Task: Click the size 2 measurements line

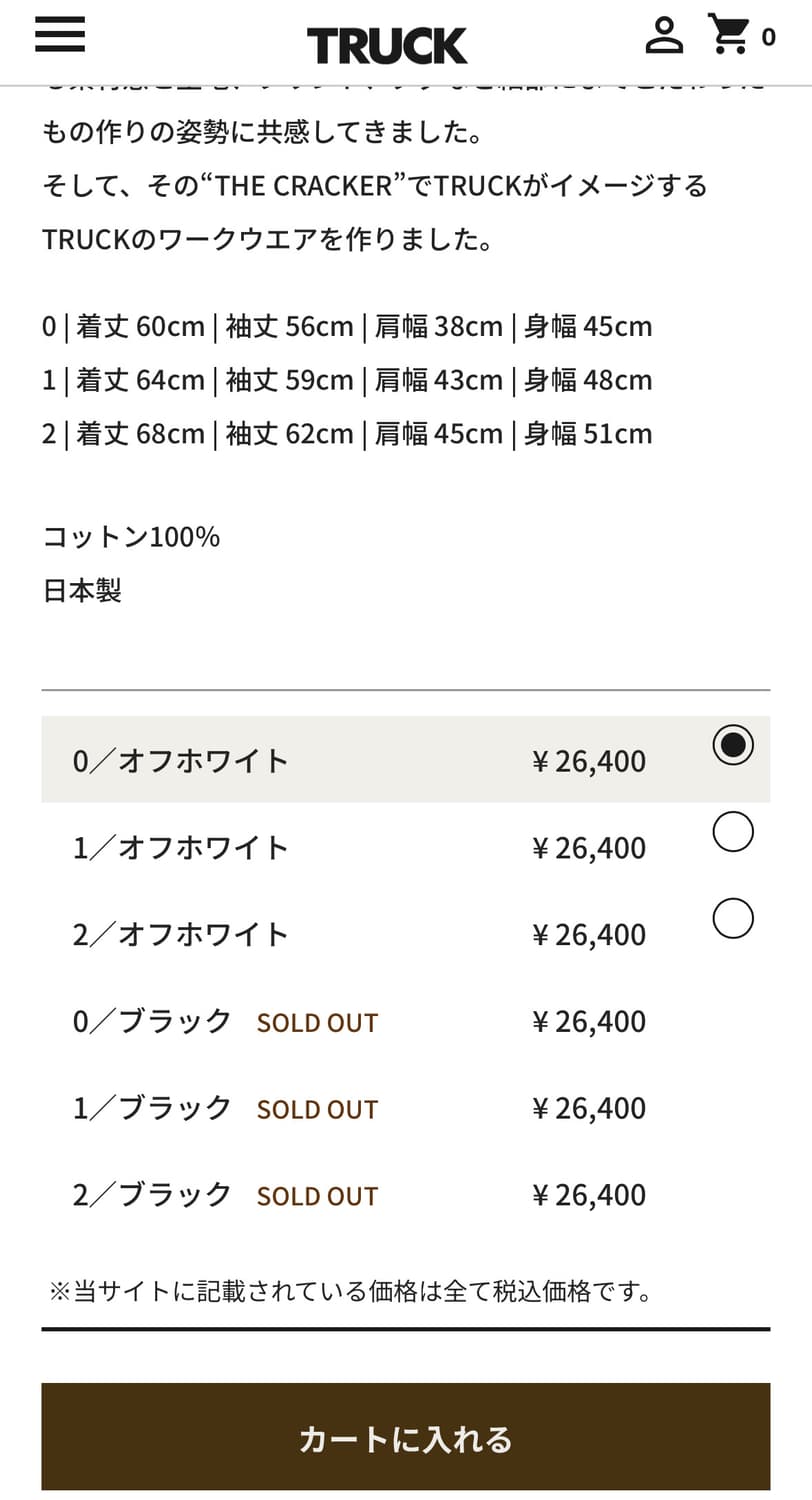Action: [x=347, y=434]
